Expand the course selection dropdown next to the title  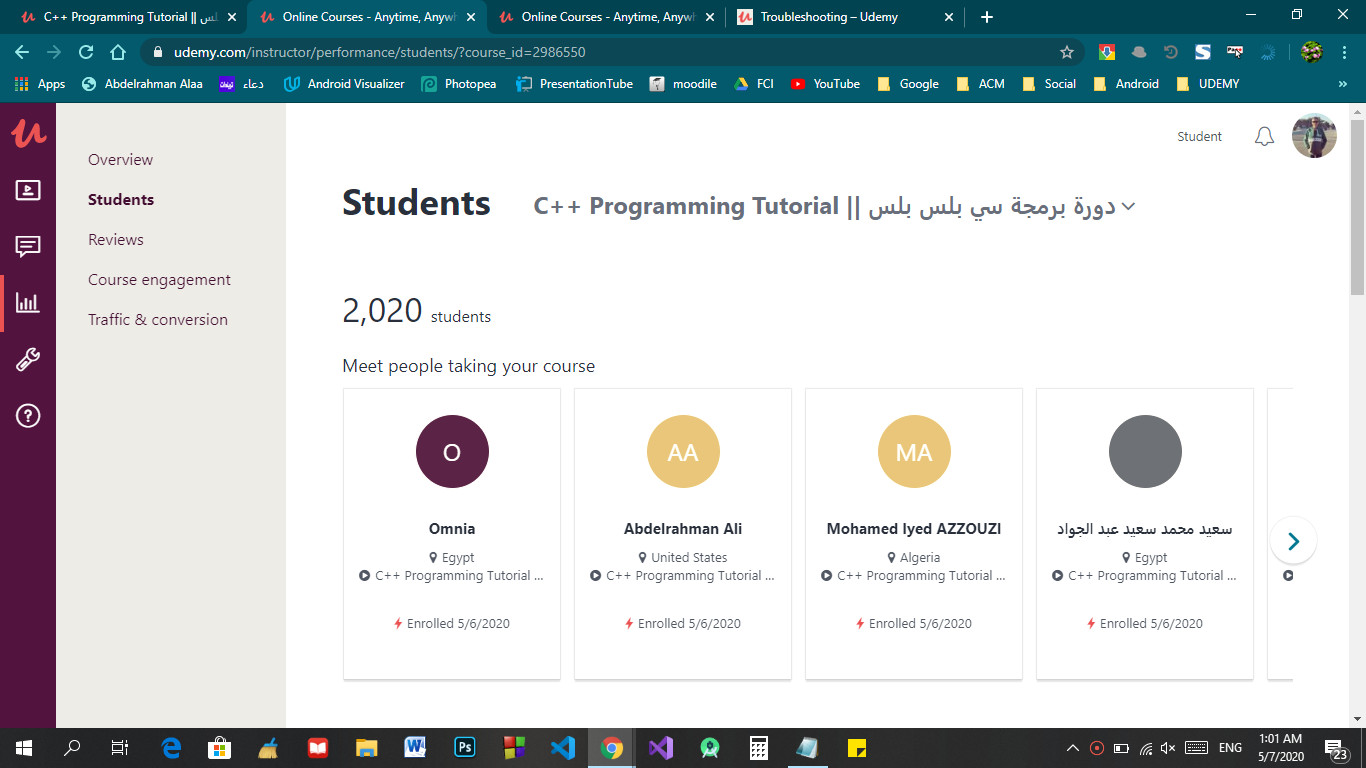pyautogui.click(x=1129, y=206)
